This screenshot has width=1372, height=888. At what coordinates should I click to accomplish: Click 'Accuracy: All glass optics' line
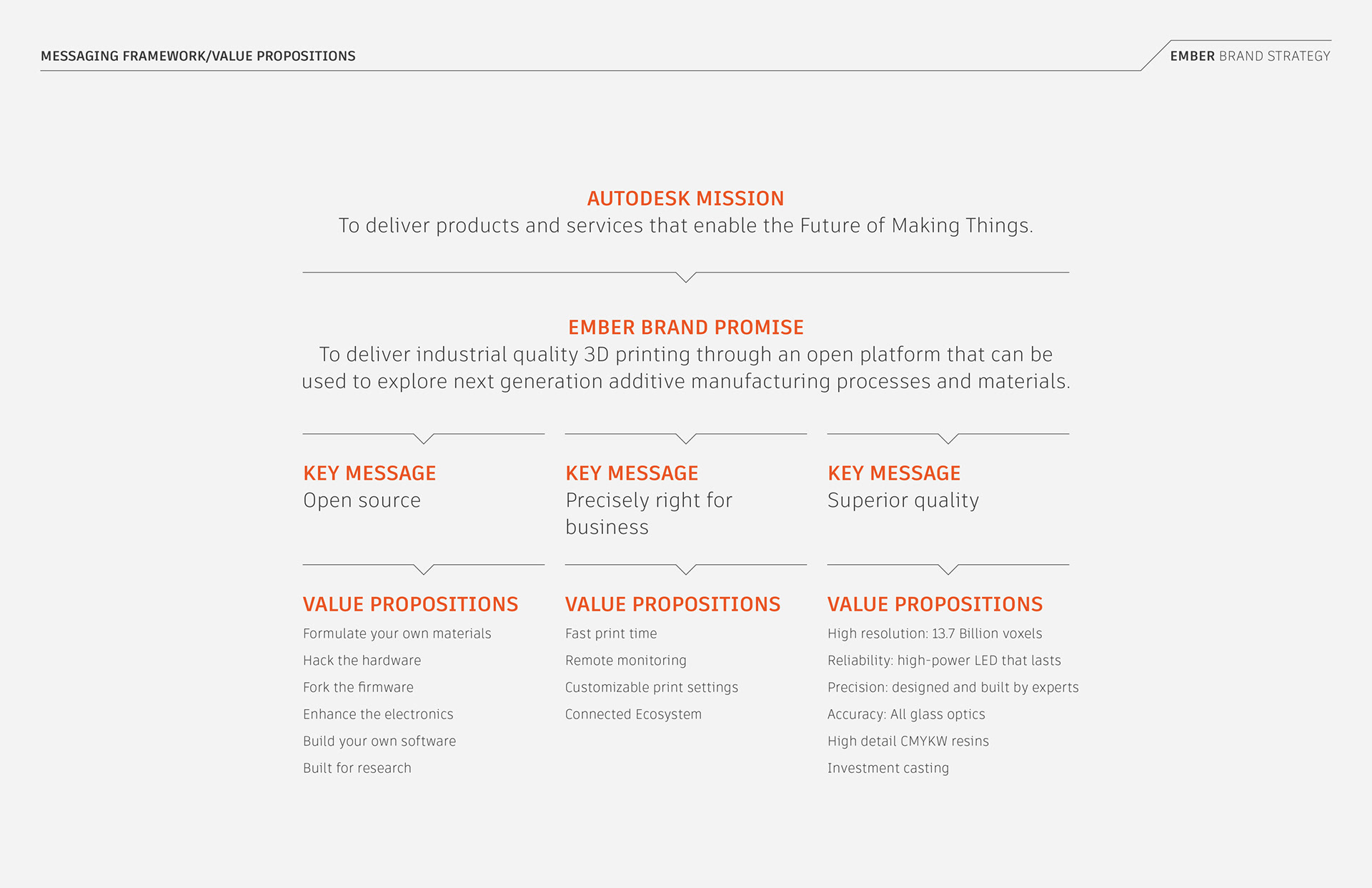906,714
